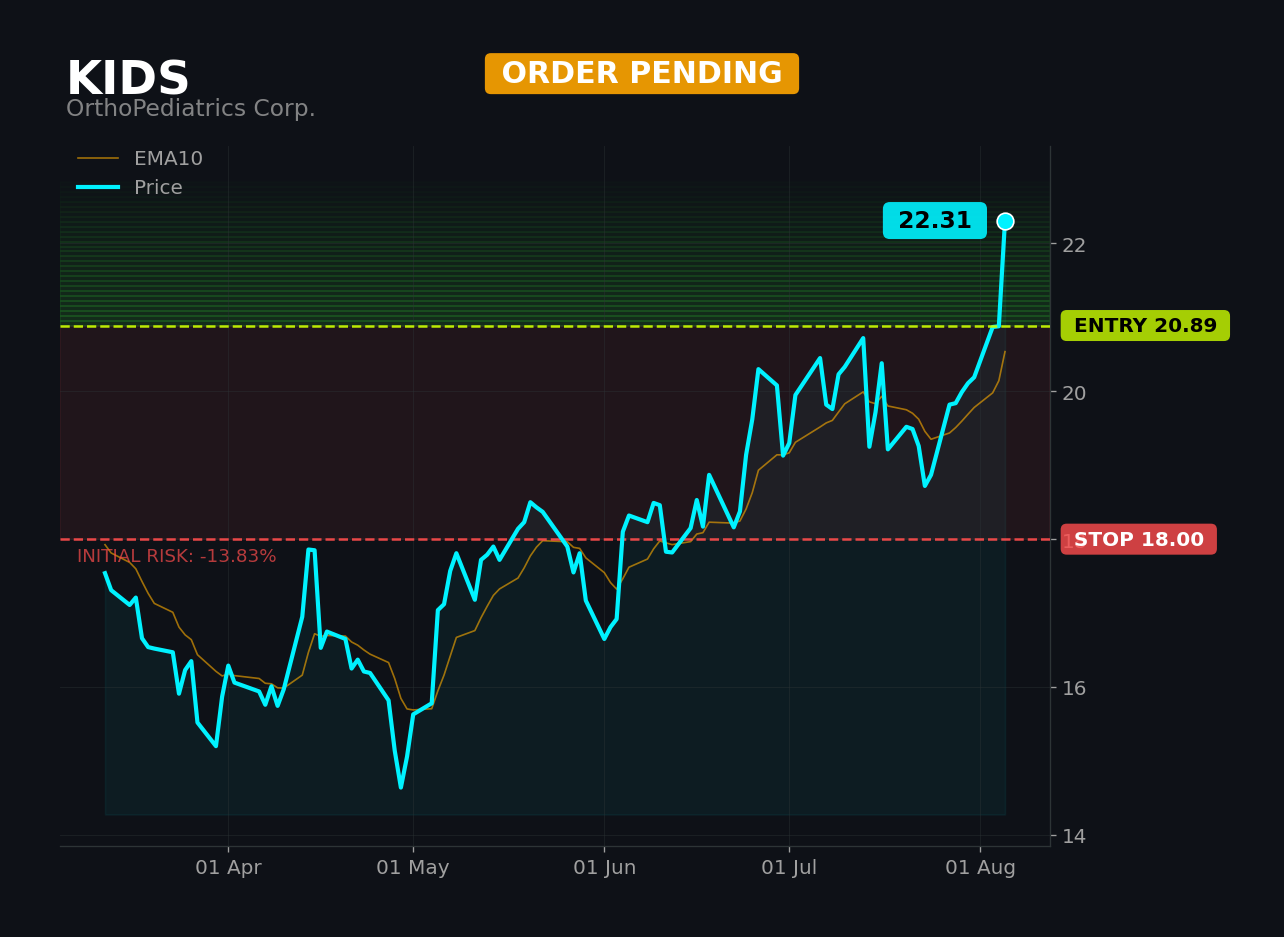Select the latest price point marker dot
The image size is (1284, 937).
tap(1005, 221)
